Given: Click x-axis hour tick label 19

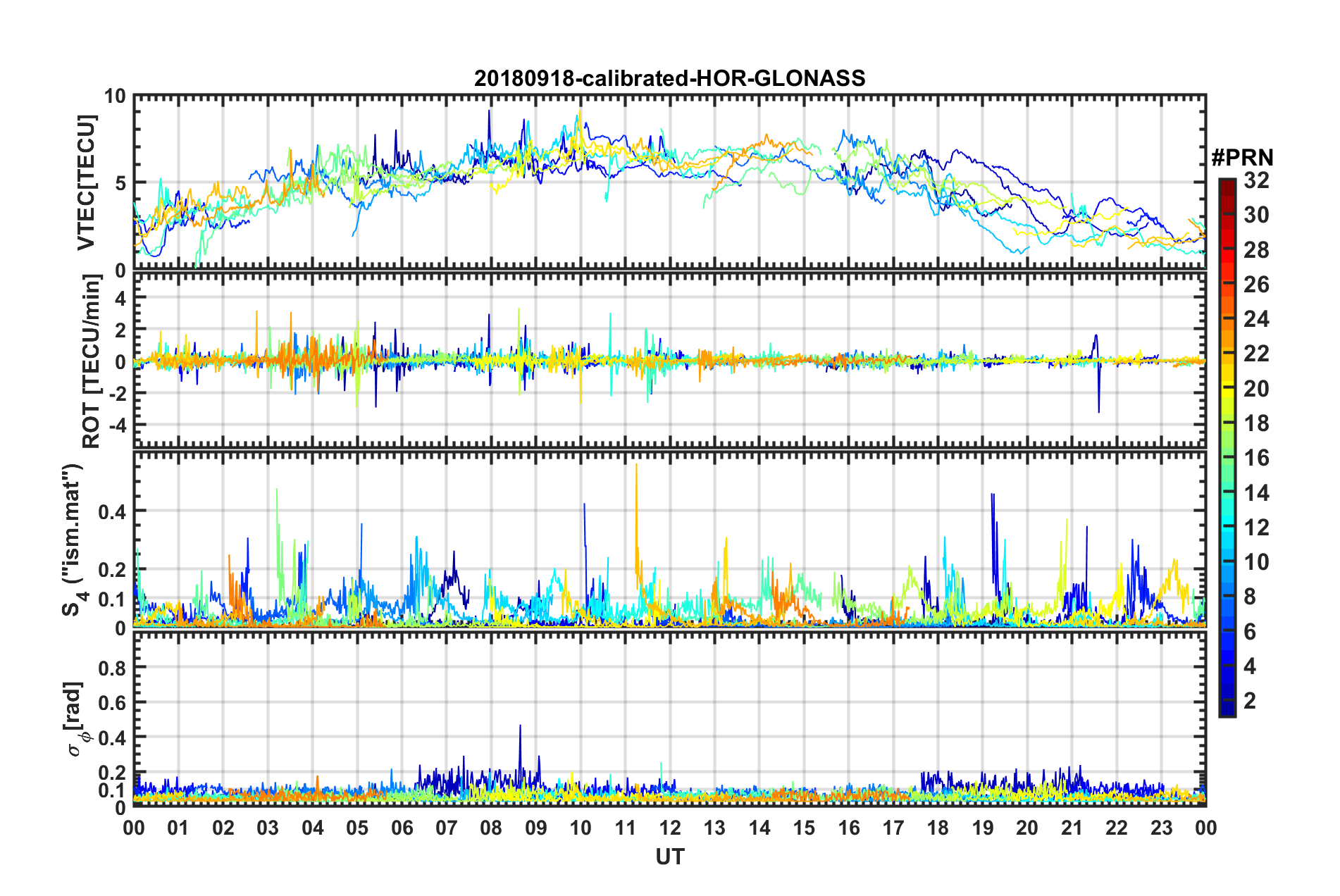Looking at the screenshot, I should click(983, 828).
